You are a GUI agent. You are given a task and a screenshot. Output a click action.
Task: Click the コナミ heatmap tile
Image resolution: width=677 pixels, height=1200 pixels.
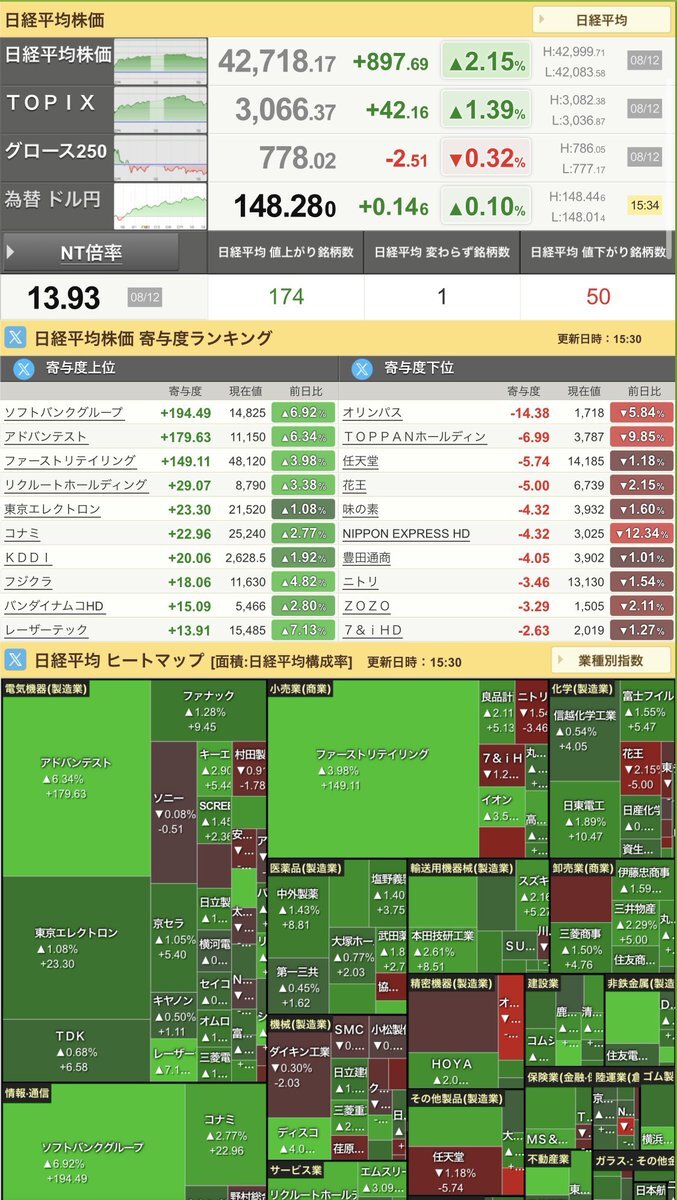226,1134
